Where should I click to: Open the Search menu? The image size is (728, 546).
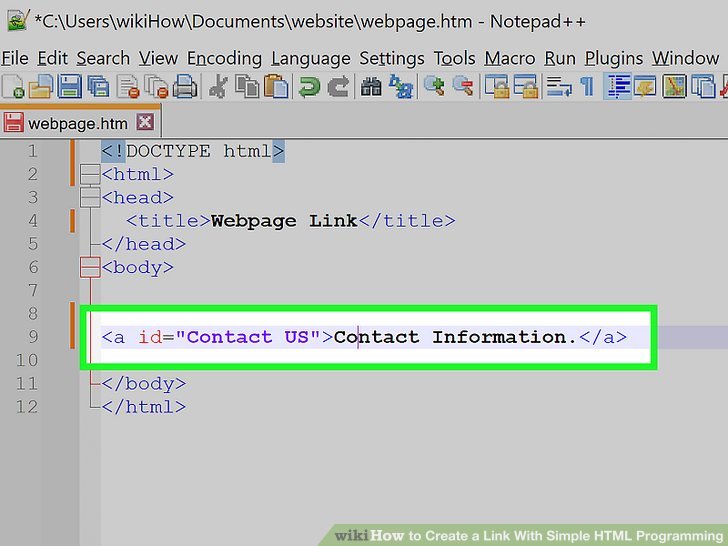point(103,58)
